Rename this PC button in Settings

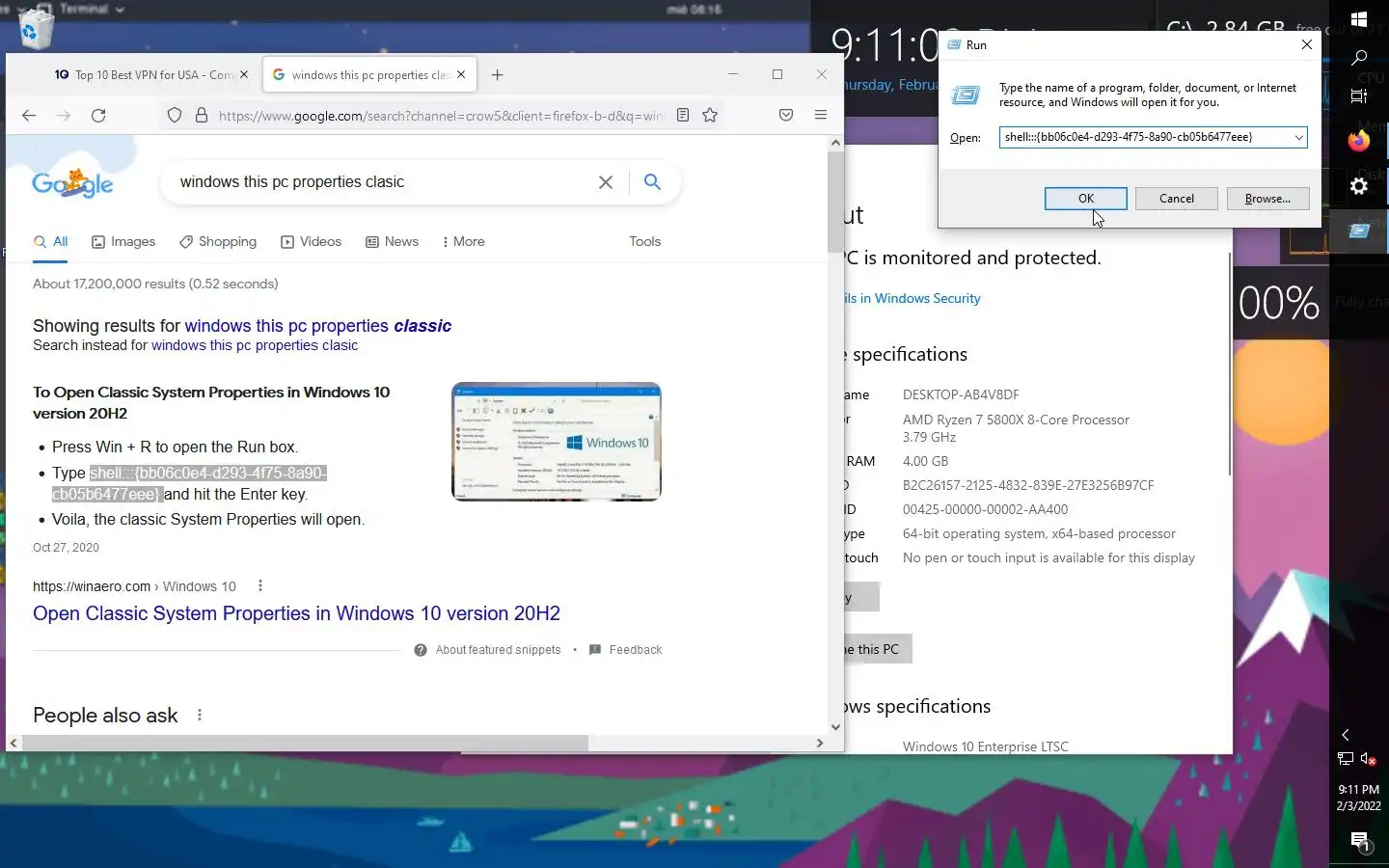pos(876,649)
